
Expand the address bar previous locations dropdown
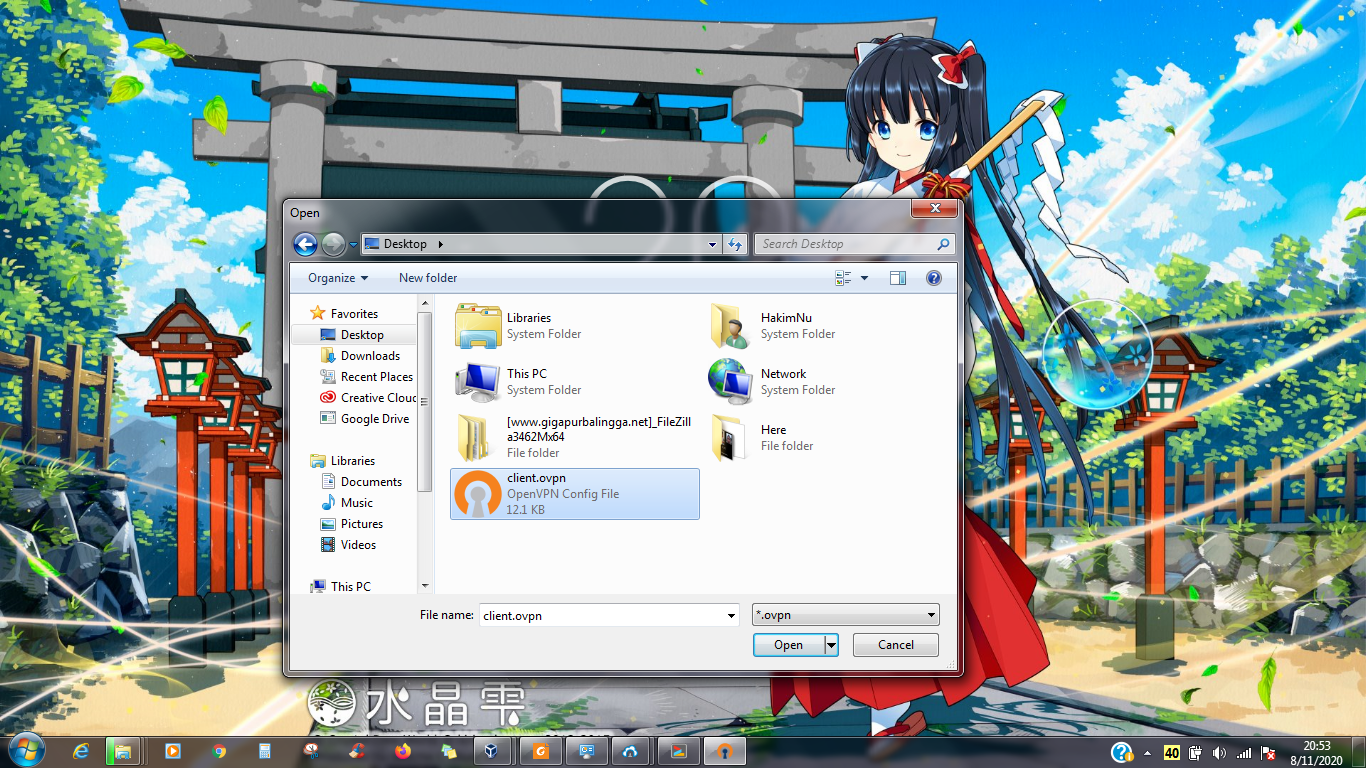click(712, 244)
